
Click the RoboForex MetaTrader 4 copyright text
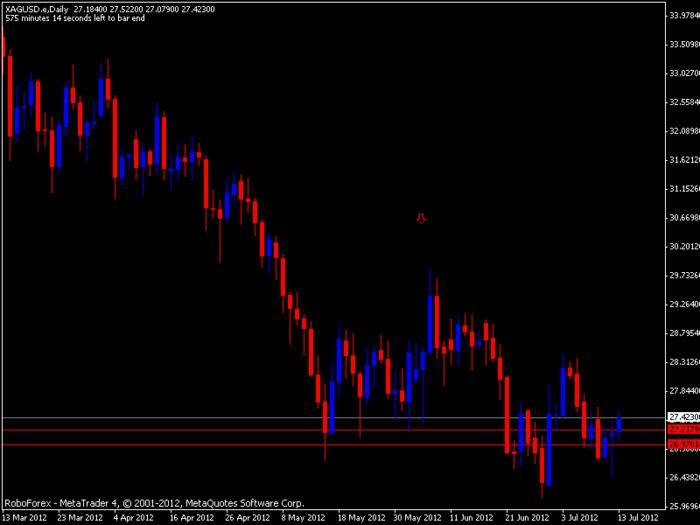[x=154, y=503]
